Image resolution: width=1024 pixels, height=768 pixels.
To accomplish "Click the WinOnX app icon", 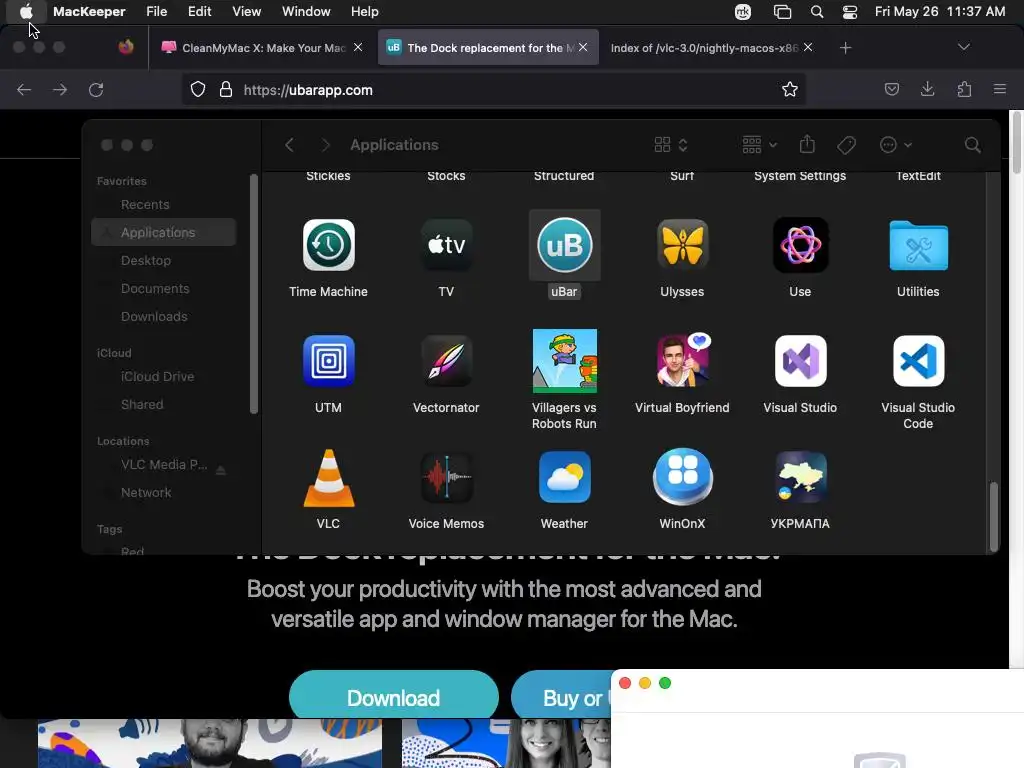I will [682, 476].
